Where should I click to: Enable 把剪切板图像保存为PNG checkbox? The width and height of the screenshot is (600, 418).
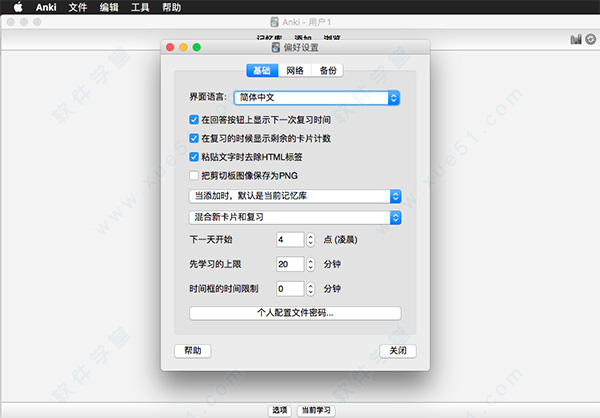(x=194, y=176)
